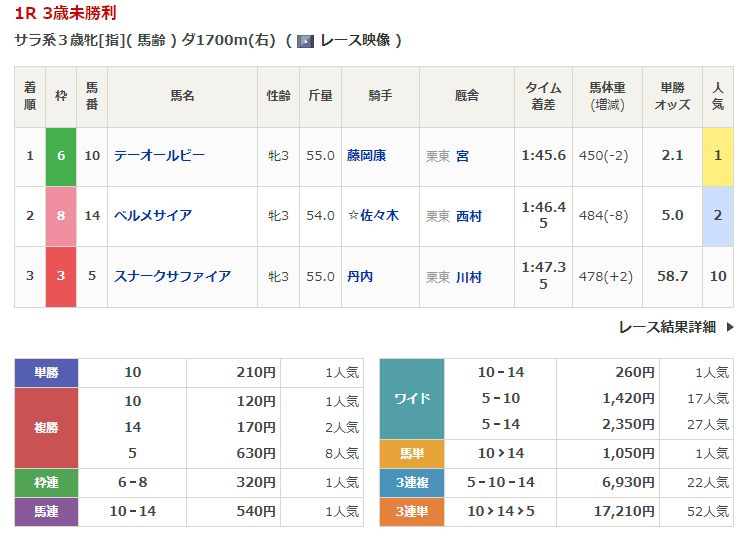Viewport: 752px width, 539px height.
Task: Click the arrow beside レース結果詳細
Action: (729, 327)
